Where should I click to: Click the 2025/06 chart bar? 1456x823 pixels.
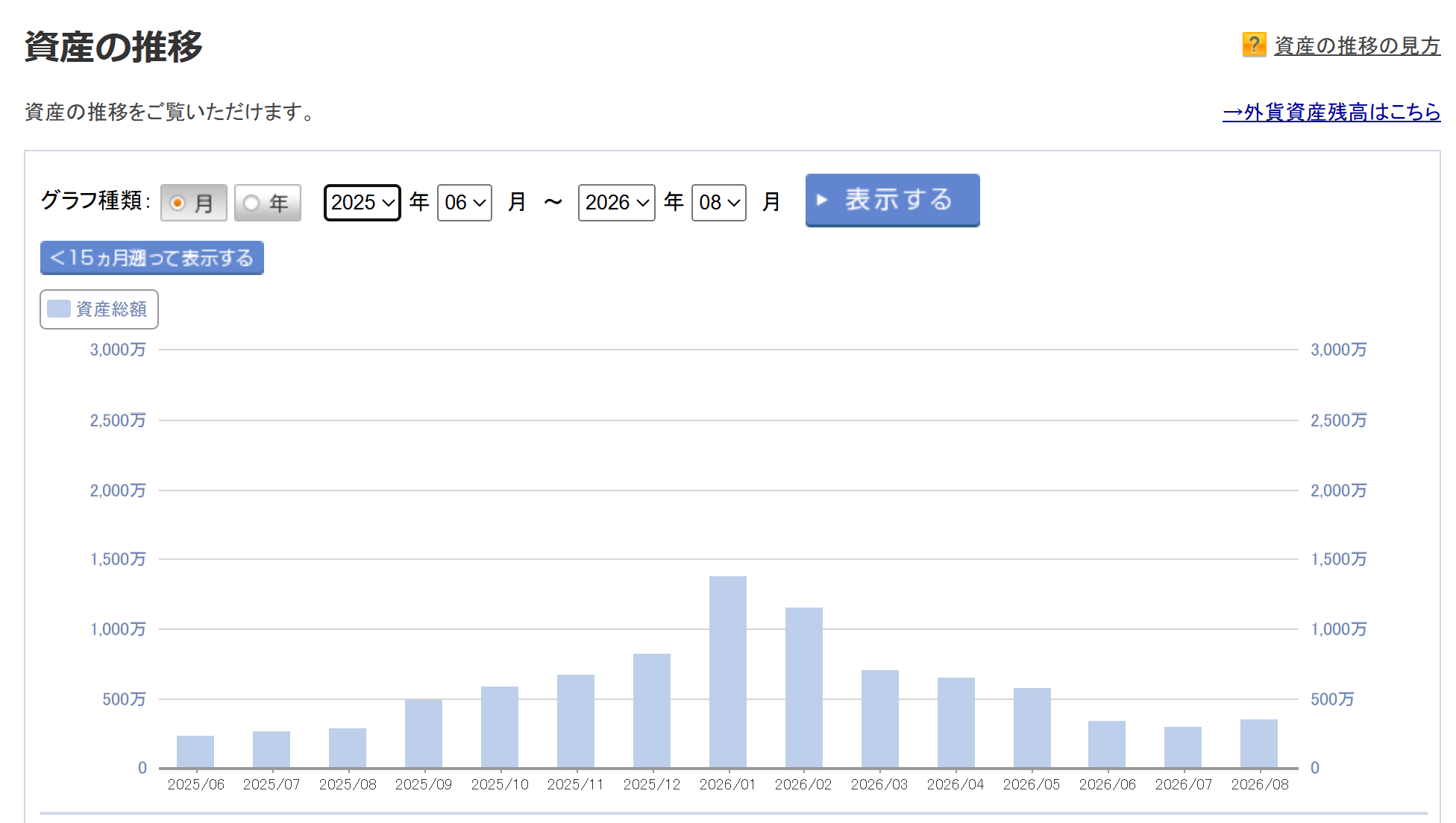point(195,751)
